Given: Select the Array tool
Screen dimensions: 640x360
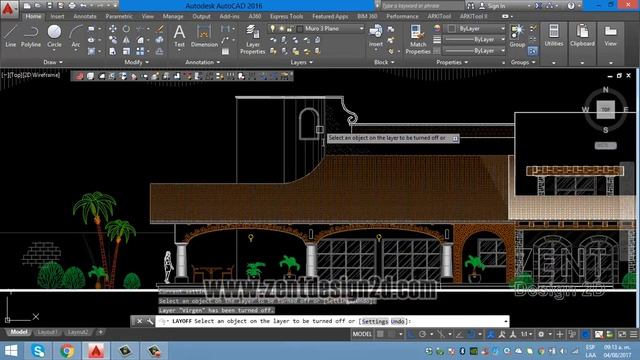Looking at the screenshot, I should (x=140, y=51).
